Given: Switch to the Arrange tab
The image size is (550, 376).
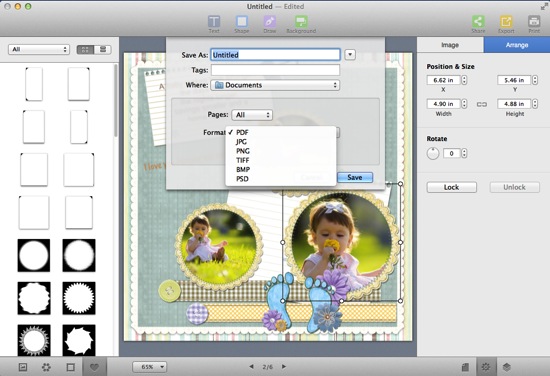Looking at the screenshot, I should click(x=517, y=45).
